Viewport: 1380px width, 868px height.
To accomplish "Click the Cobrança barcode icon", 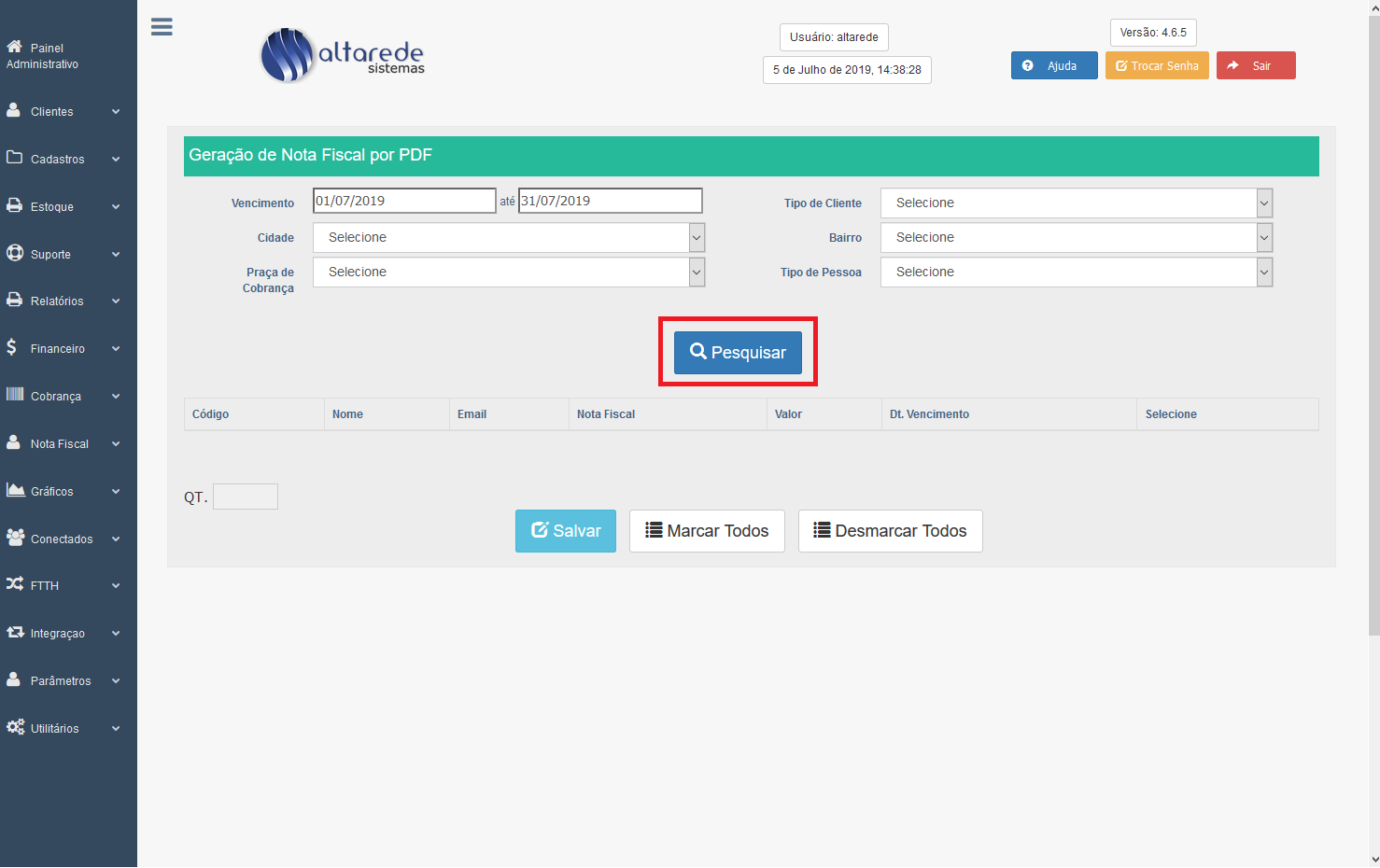I will [15, 395].
